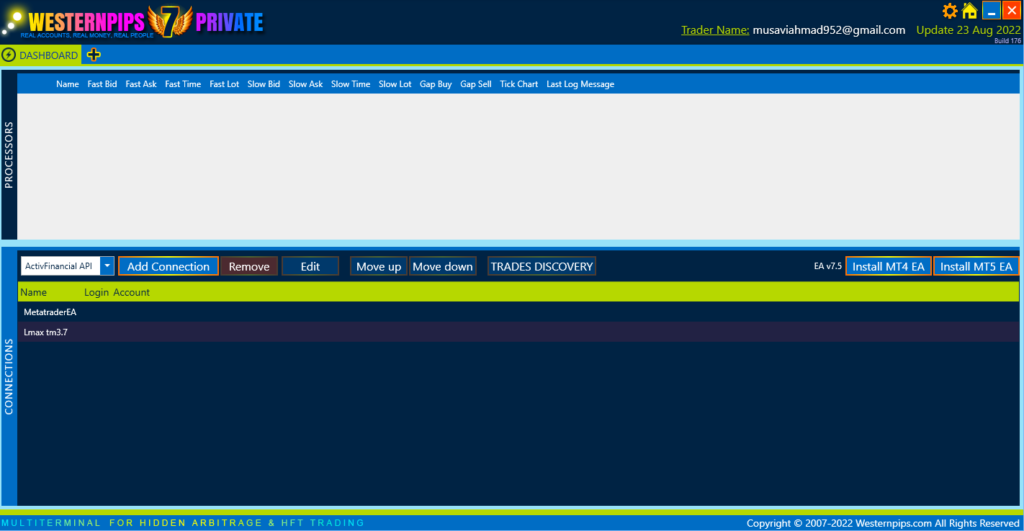This screenshot has width=1024, height=531.
Task: Click the Multiterminal for hidden arbitrage footer text
Action: (183, 523)
